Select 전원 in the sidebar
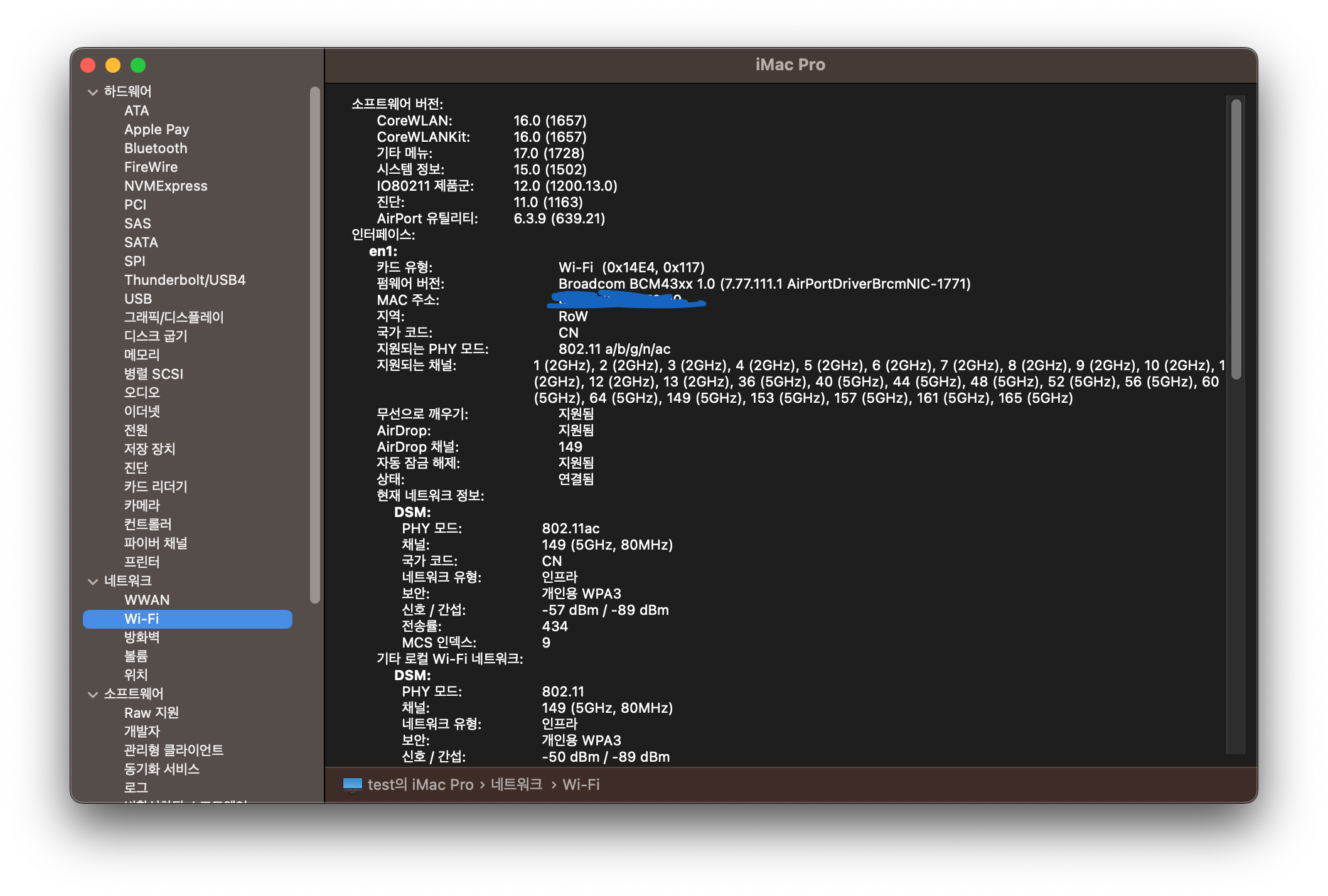Image resolution: width=1328 pixels, height=896 pixels. (136, 430)
